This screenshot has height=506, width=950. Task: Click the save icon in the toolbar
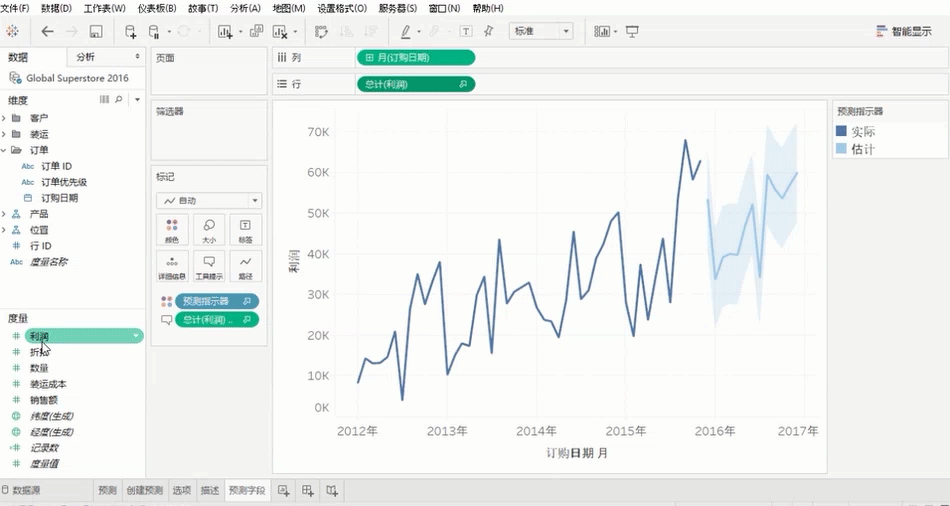(96, 32)
